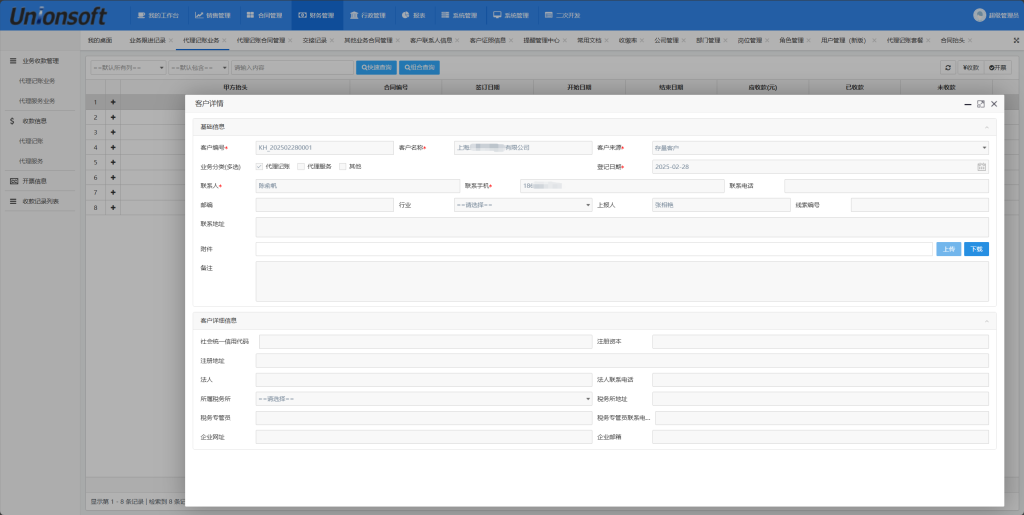
Task: Click the 社会统一信用代码 input field
Action: pos(426,341)
